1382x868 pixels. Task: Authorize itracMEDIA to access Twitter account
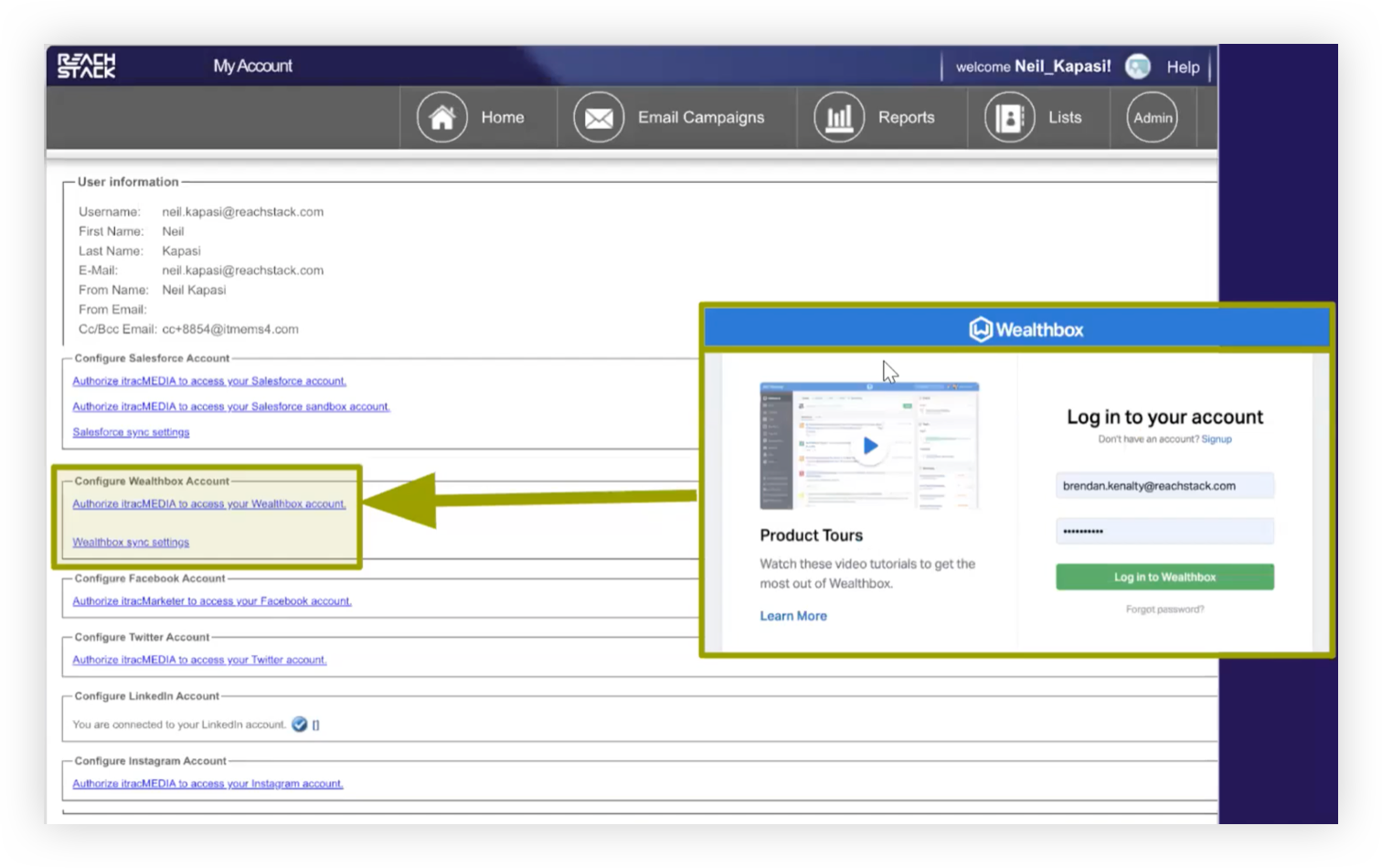pyautogui.click(x=199, y=660)
